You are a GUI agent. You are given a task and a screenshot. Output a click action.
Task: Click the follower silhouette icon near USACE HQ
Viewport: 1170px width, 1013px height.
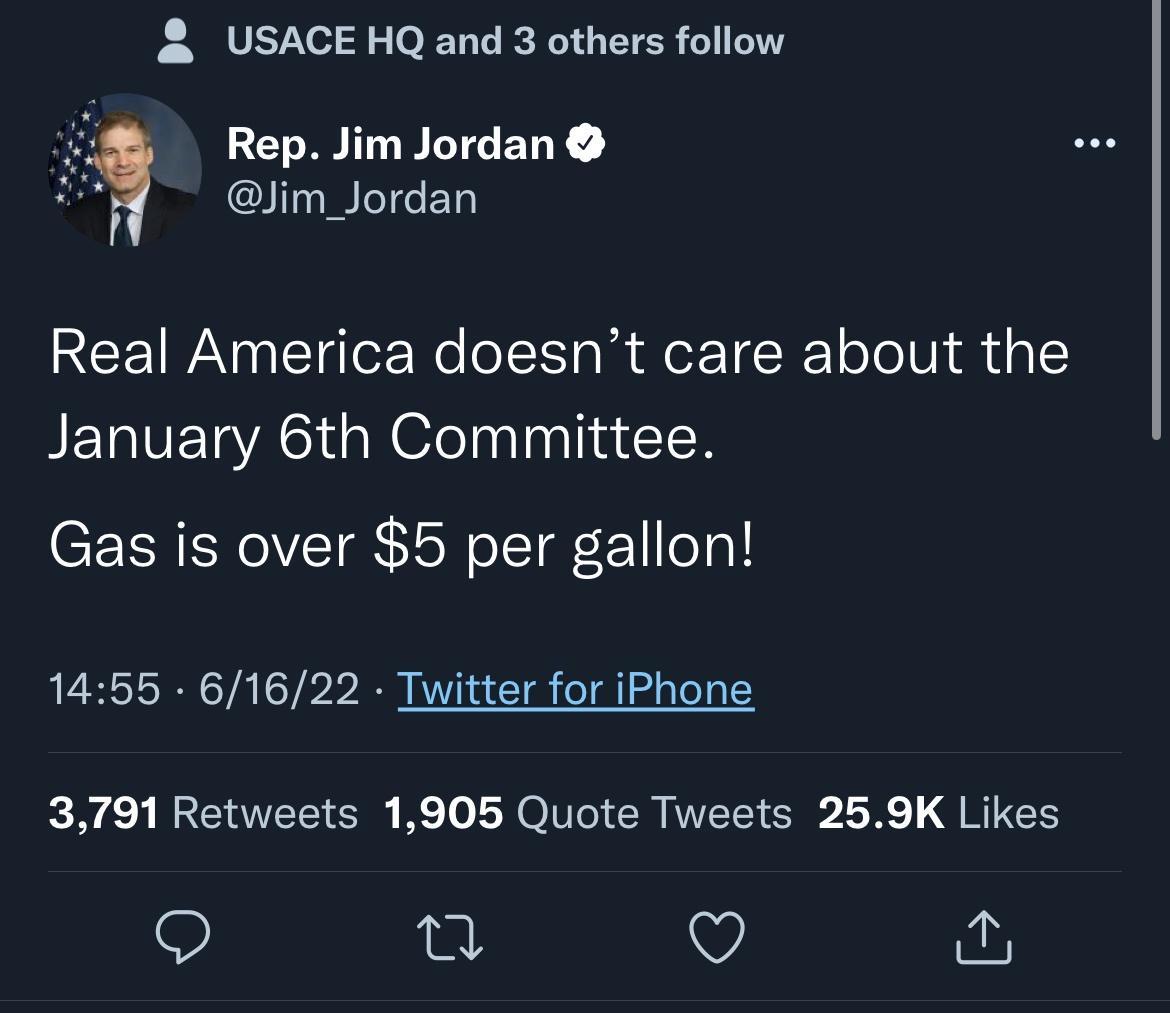pyautogui.click(x=175, y=39)
